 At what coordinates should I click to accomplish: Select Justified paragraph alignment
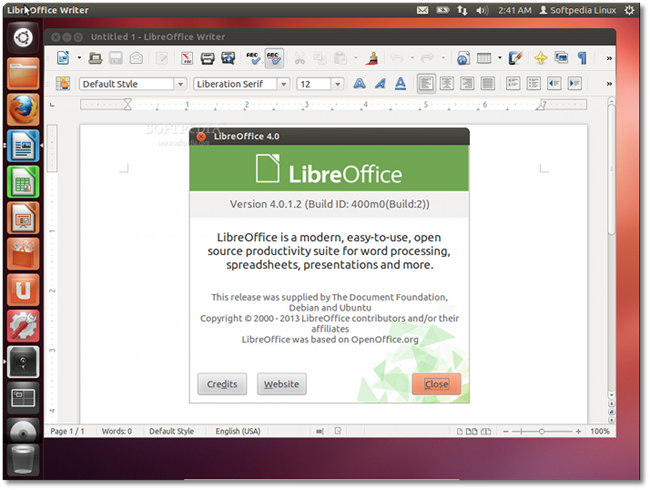(488, 83)
